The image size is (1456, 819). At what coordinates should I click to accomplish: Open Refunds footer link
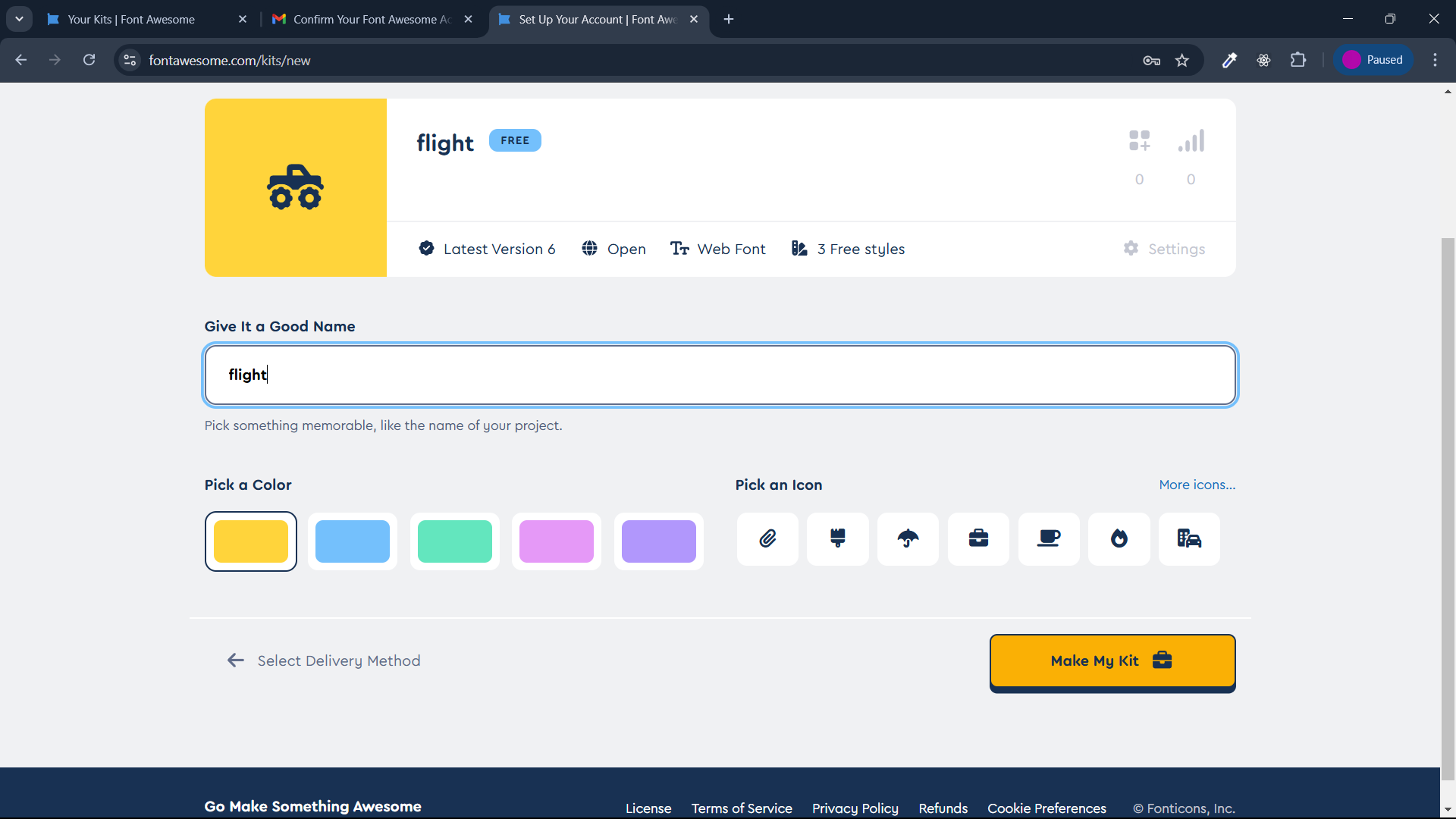coord(943,808)
